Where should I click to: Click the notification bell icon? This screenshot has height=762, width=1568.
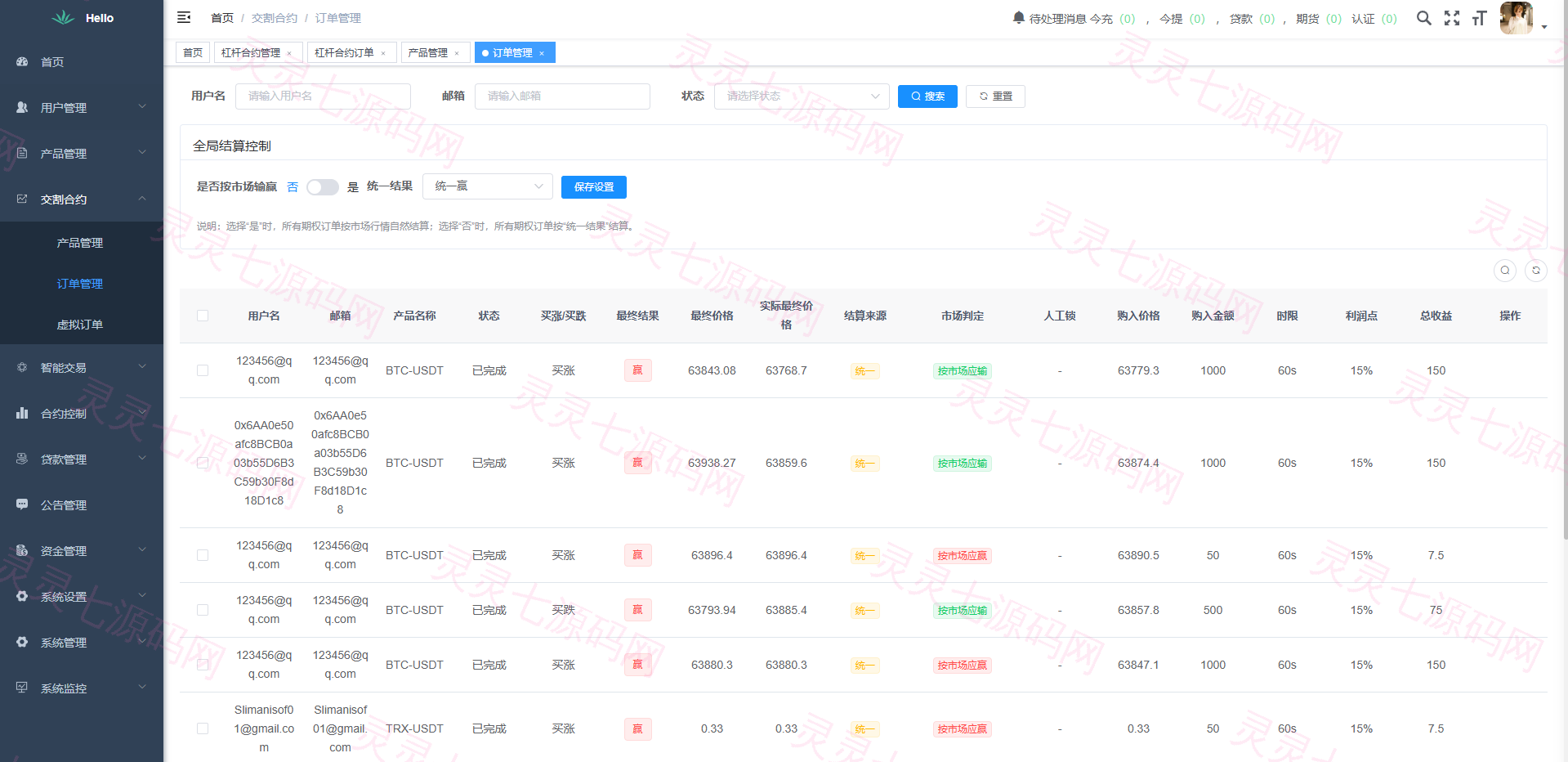coord(1018,17)
